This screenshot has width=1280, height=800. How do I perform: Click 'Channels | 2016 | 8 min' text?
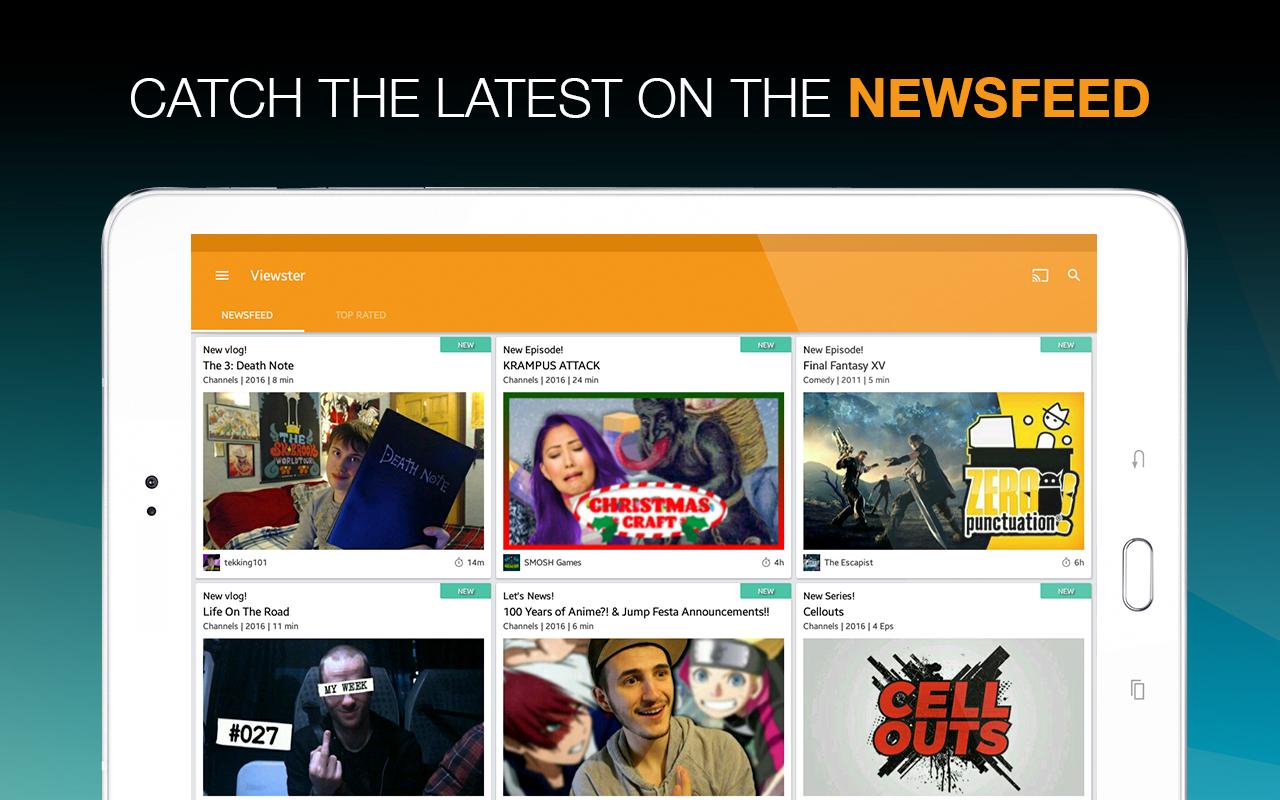tap(248, 380)
